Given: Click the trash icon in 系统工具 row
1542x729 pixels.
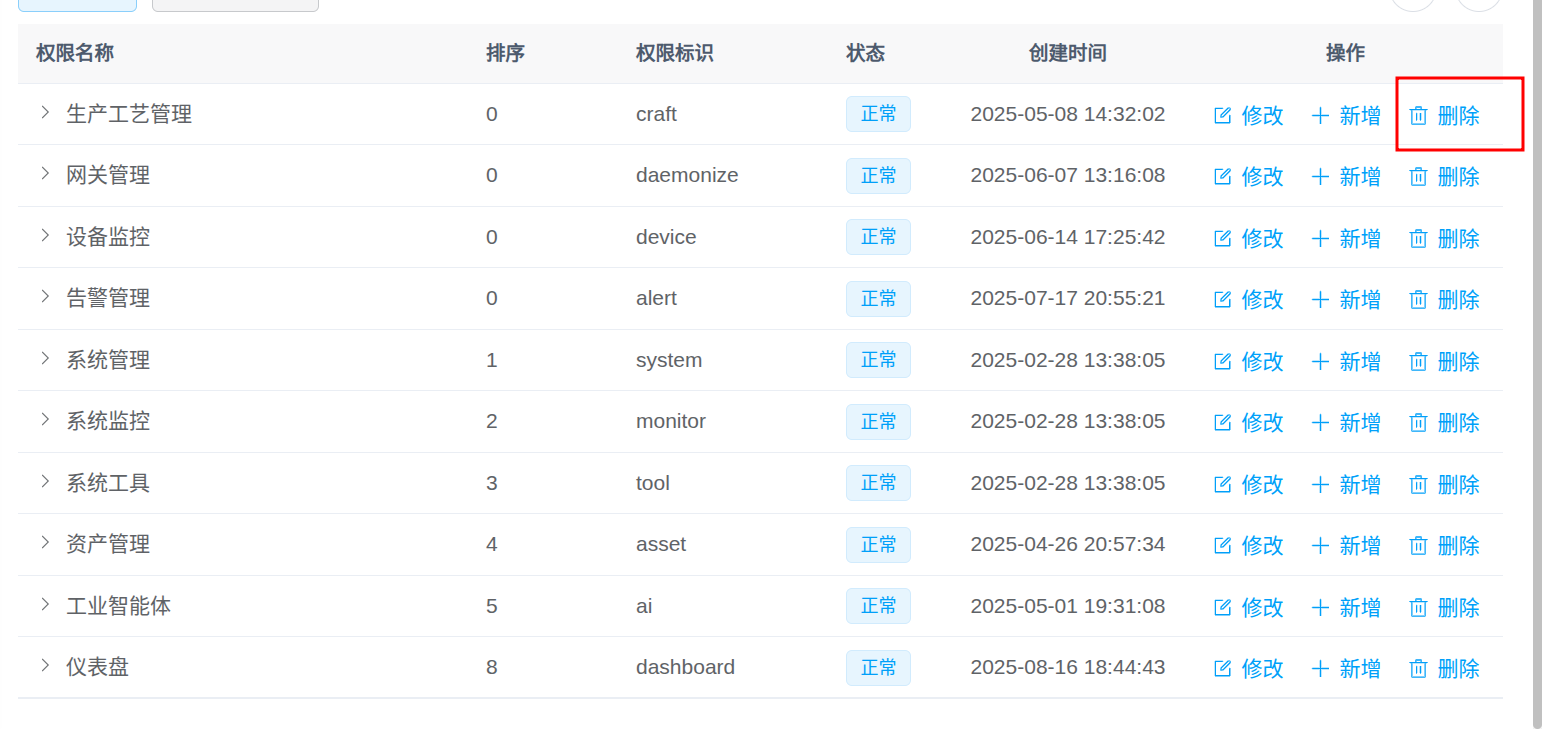Looking at the screenshot, I should [x=1418, y=485].
